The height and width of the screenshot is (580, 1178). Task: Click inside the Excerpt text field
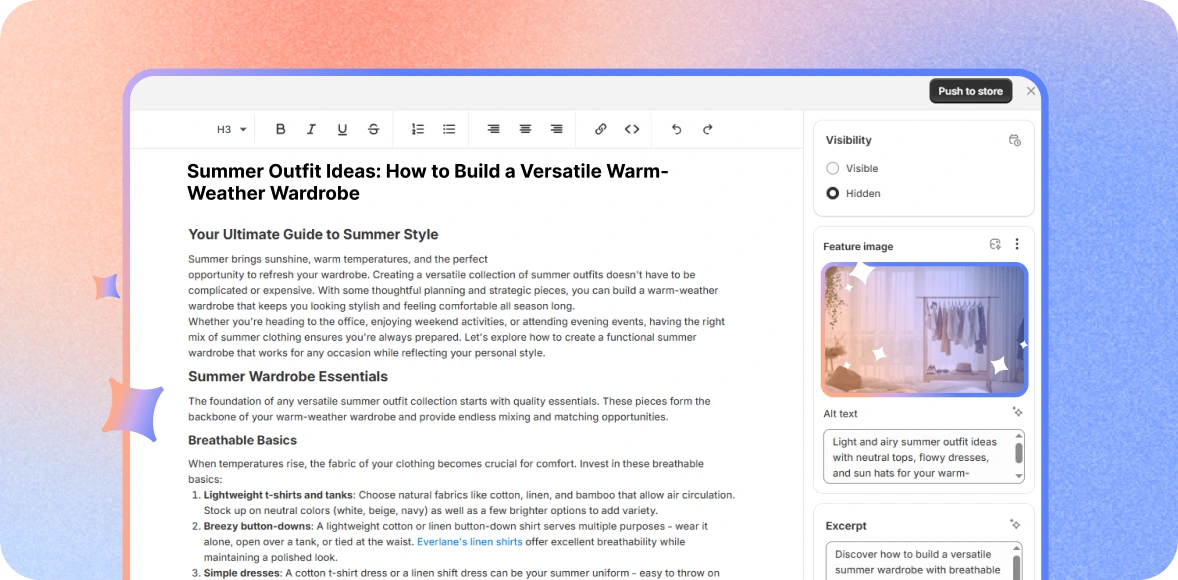(x=915, y=561)
